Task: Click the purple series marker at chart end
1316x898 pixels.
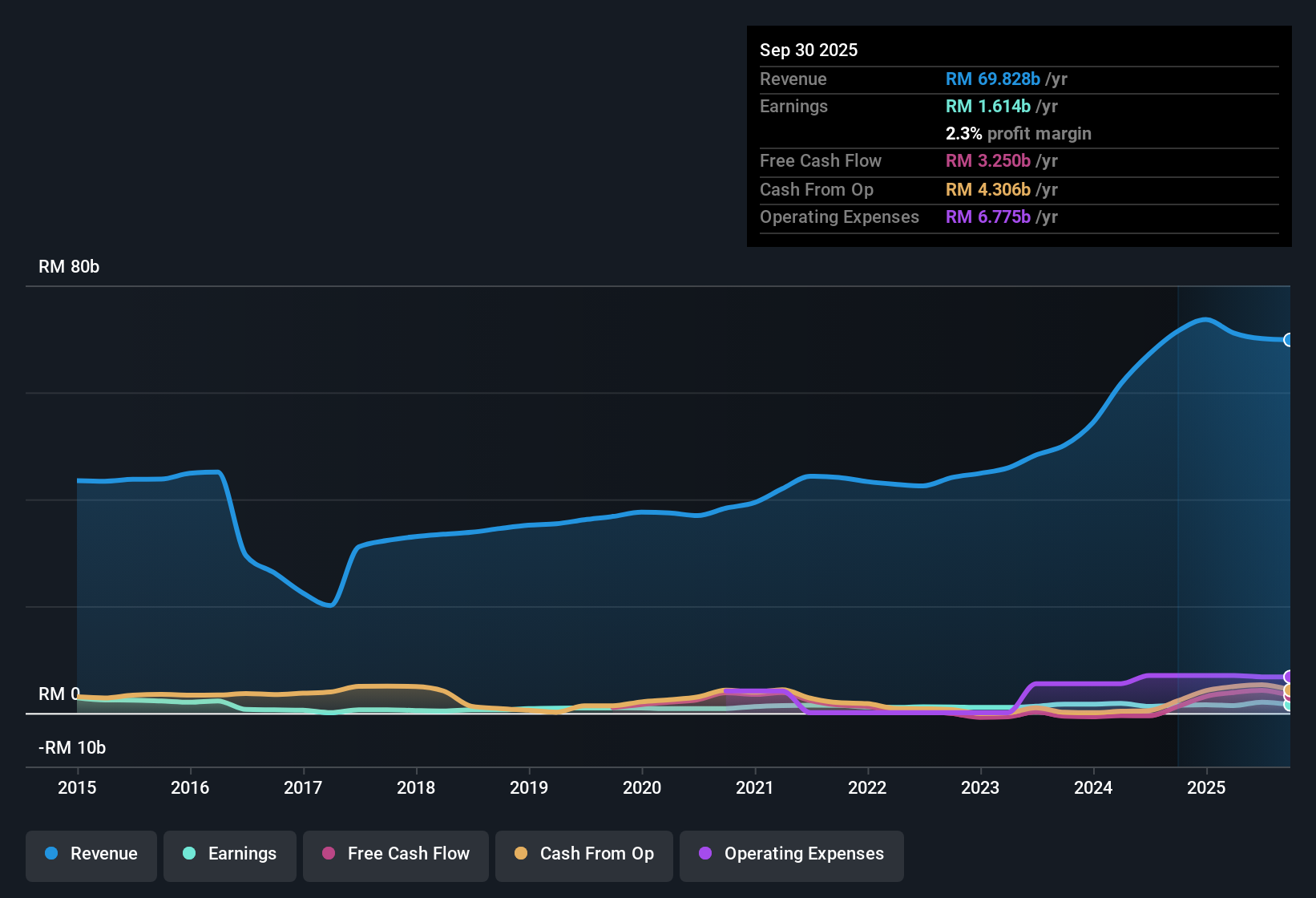Action: pyautogui.click(x=1289, y=678)
